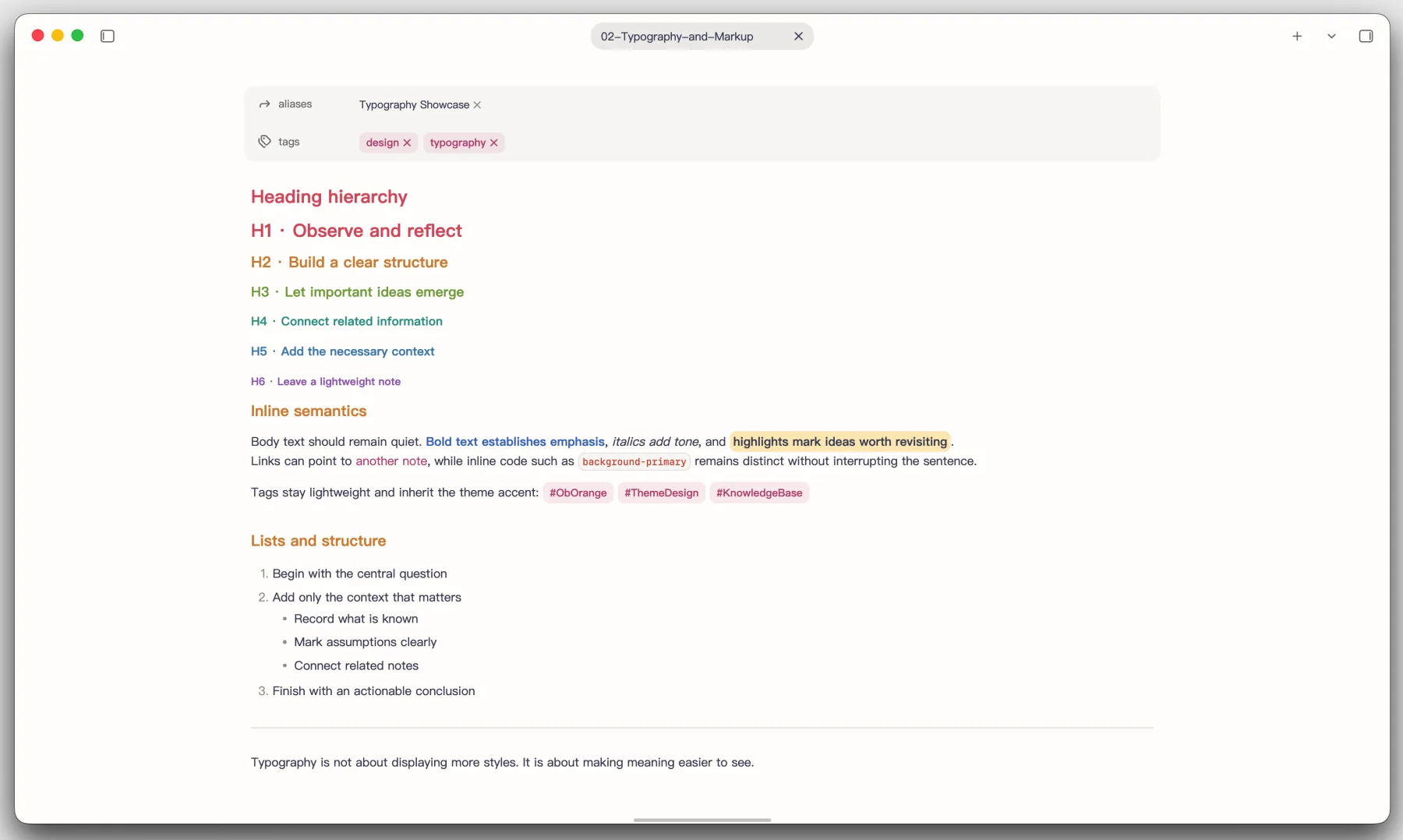Open a new tab with plus icon
This screenshot has width=1403, height=840.
(1297, 36)
